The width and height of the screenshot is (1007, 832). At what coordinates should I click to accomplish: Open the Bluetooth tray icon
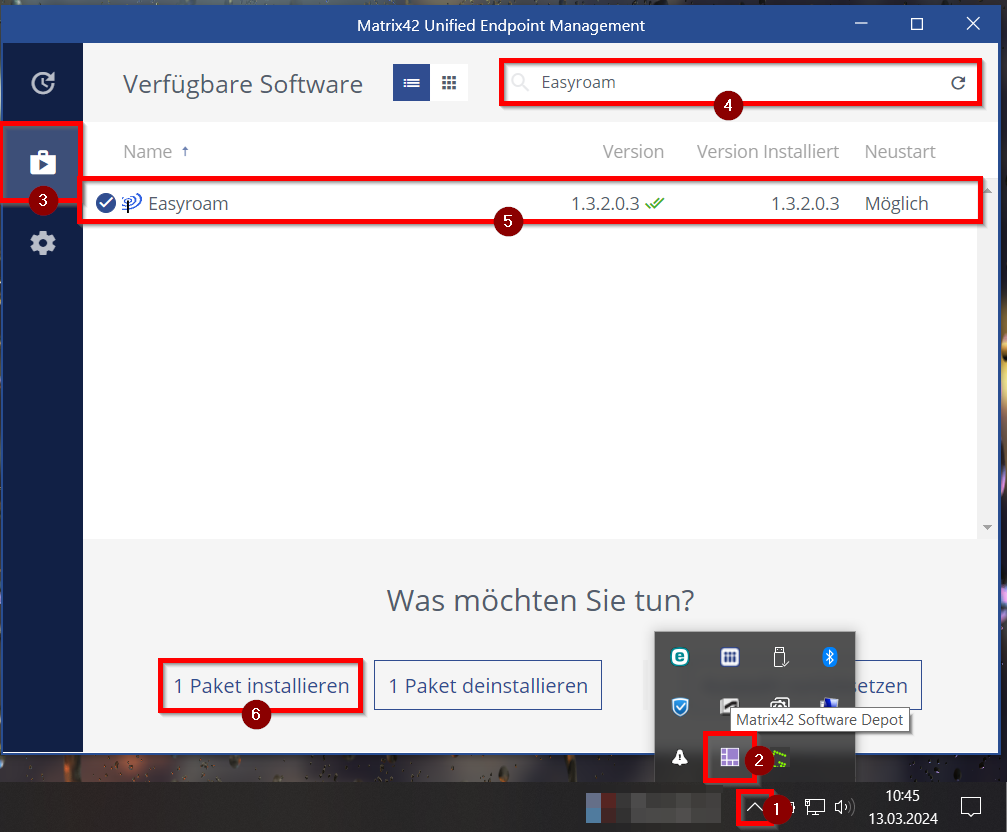(830, 657)
